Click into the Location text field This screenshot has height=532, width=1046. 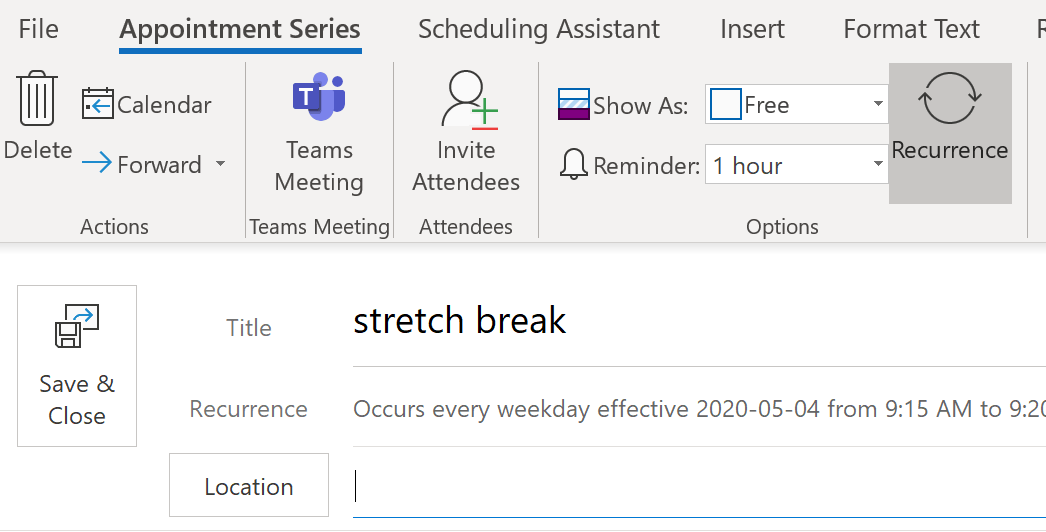tap(699, 486)
